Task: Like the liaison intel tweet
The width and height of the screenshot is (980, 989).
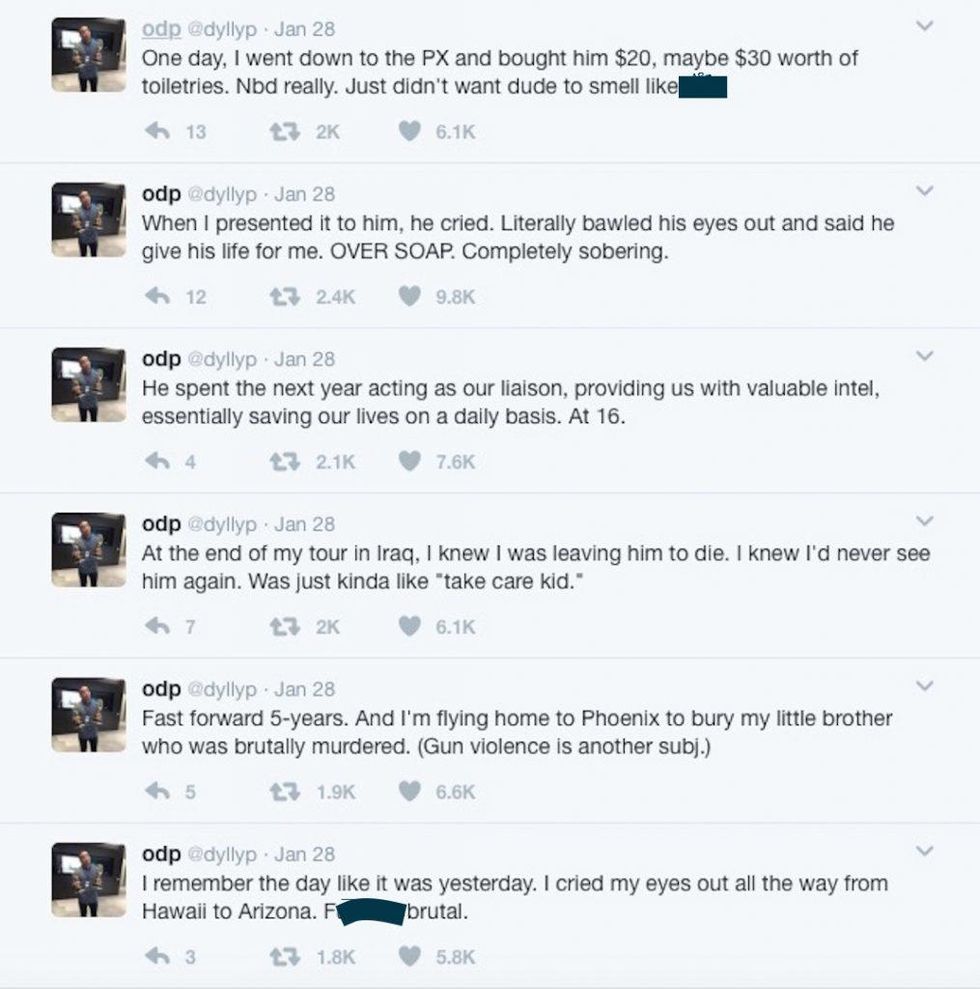Action: [409, 461]
